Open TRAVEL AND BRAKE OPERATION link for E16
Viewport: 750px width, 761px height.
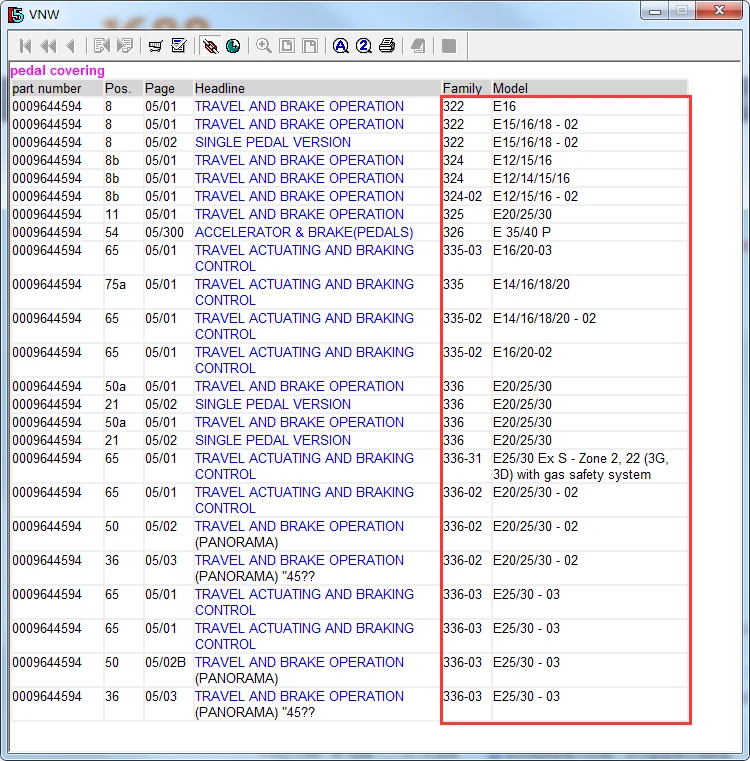(299, 106)
